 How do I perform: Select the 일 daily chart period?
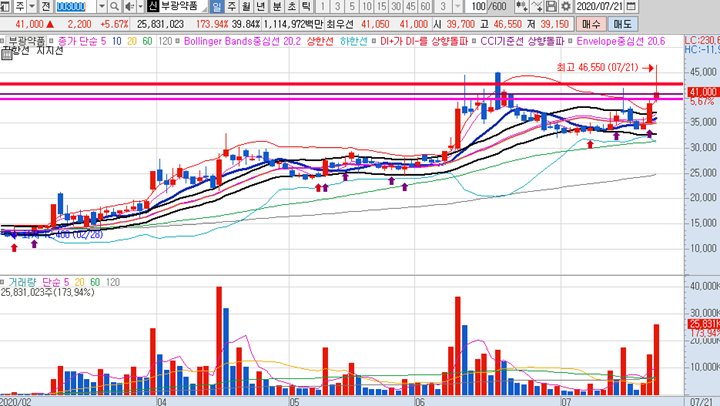(217, 6)
